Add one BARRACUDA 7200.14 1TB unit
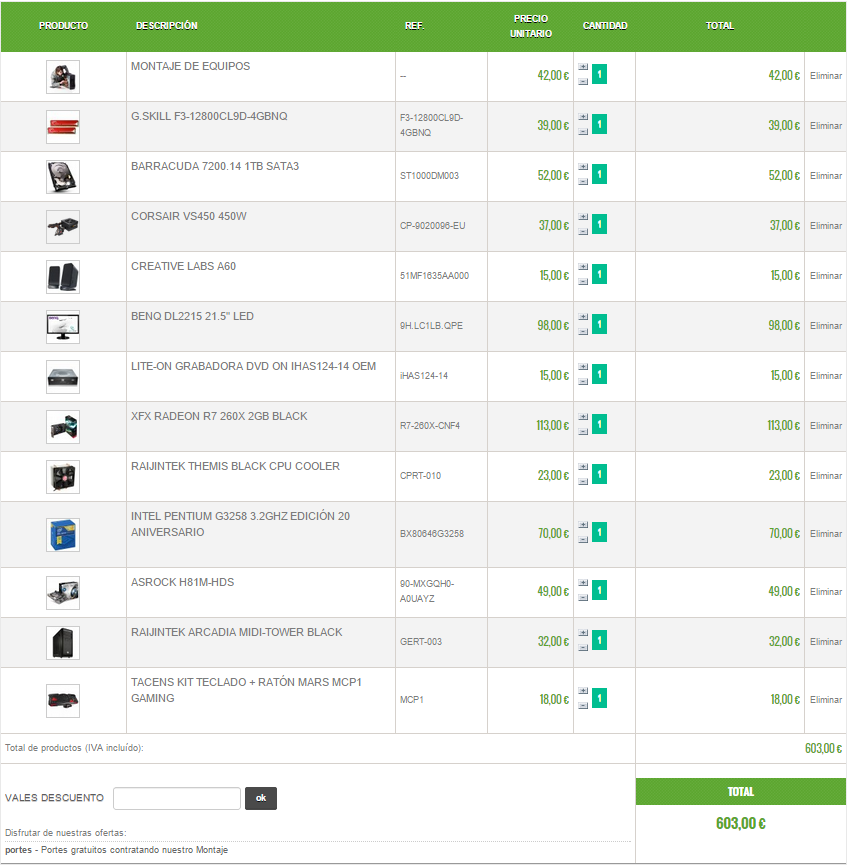 (583, 167)
